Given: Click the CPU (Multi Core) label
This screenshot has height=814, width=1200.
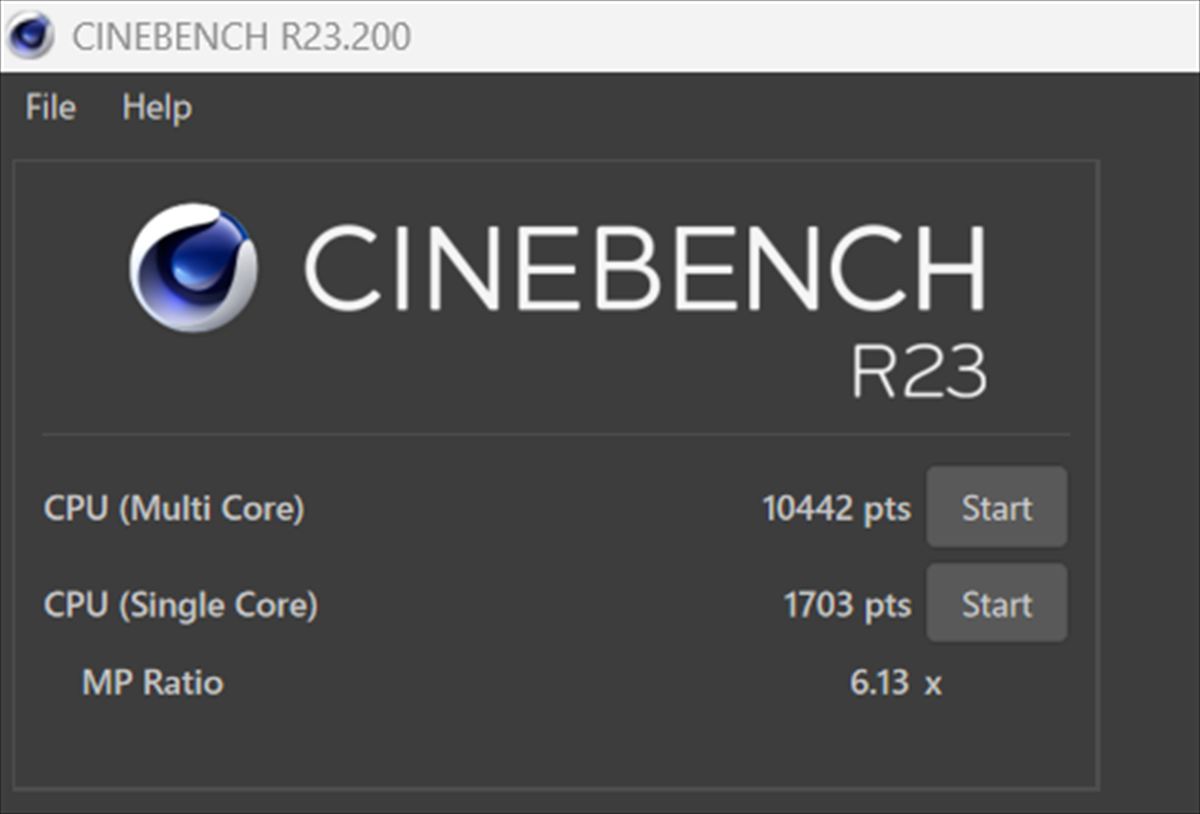Looking at the screenshot, I should coord(173,508).
